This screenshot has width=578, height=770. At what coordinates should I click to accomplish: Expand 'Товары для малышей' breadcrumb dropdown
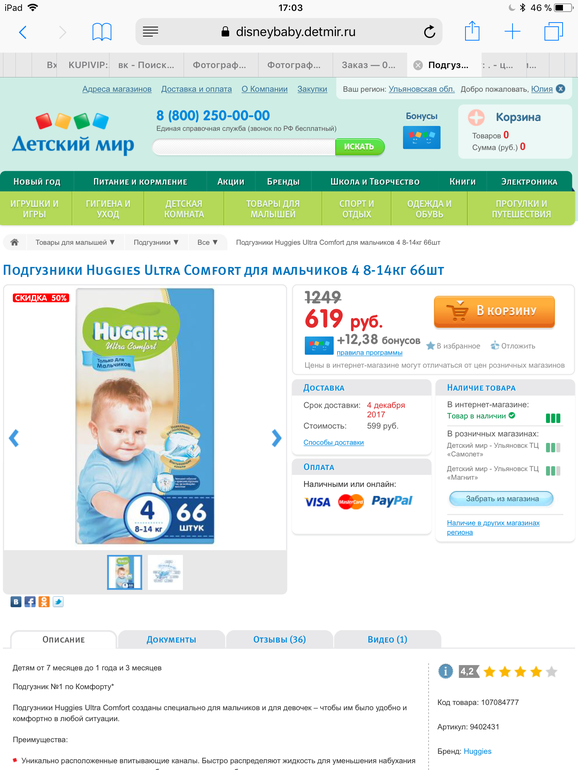75,242
